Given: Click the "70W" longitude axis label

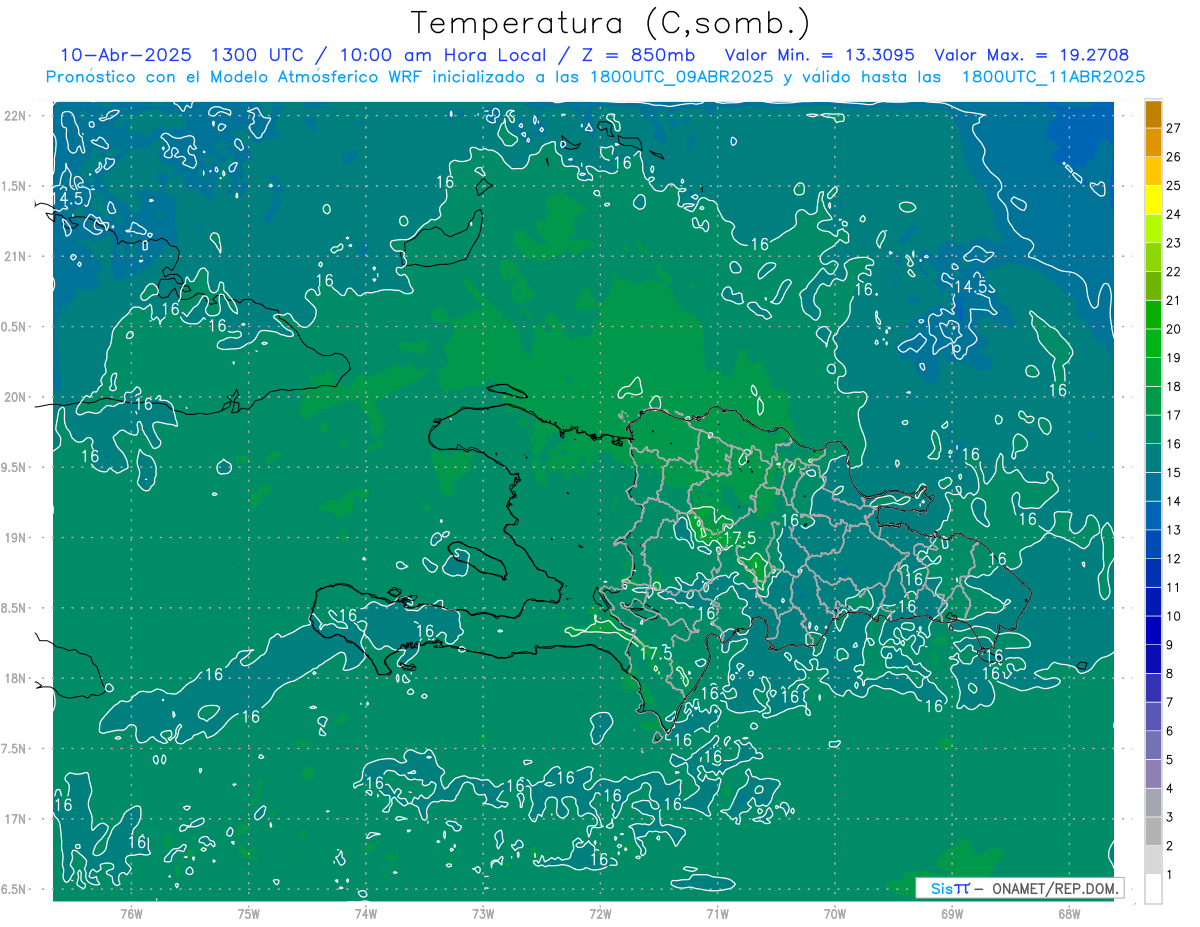Looking at the screenshot, I should tap(835, 913).
